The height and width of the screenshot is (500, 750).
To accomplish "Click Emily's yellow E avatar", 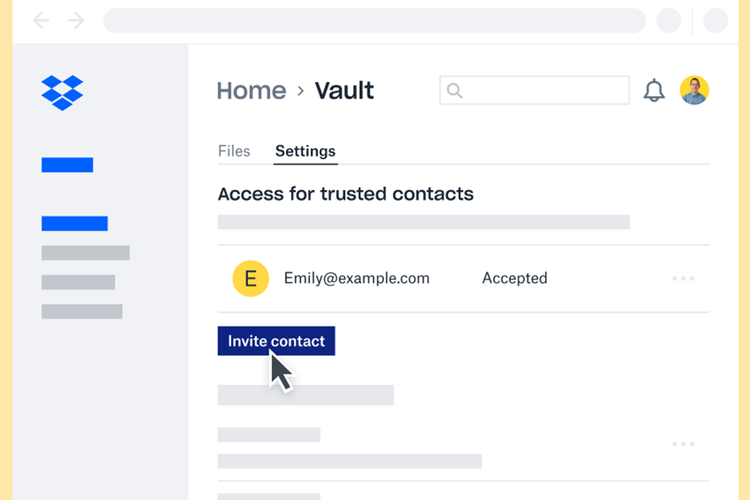I will pyautogui.click(x=250, y=278).
